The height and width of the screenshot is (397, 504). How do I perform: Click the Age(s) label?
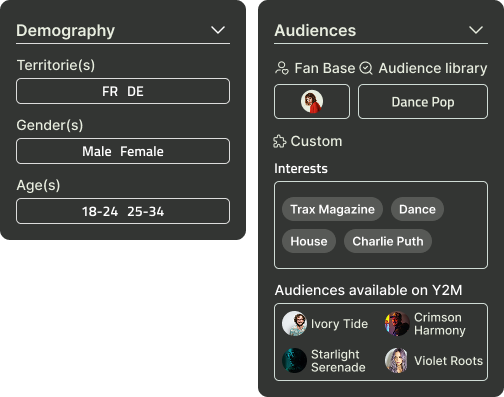[x=38, y=185]
